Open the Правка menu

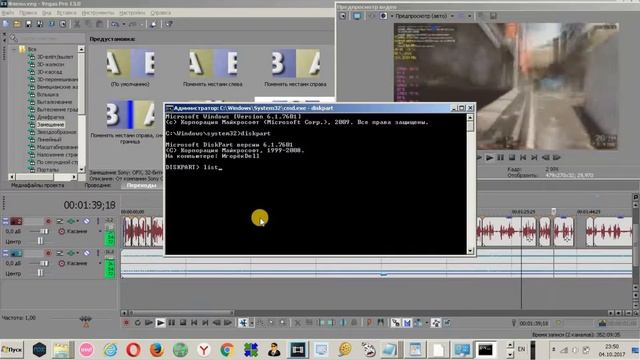28,13
